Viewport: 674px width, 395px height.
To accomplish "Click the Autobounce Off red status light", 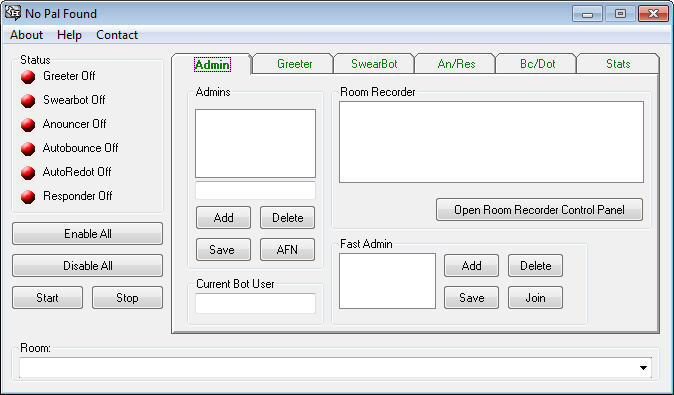I will point(28,149).
